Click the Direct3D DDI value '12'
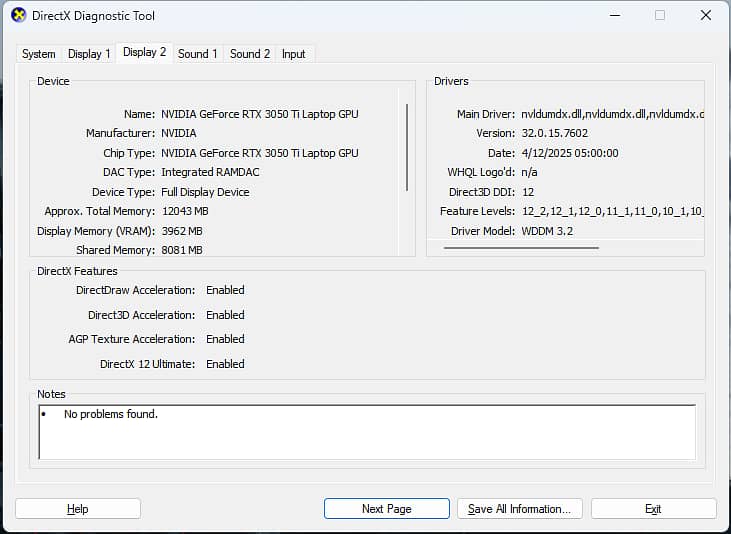 (528, 192)
